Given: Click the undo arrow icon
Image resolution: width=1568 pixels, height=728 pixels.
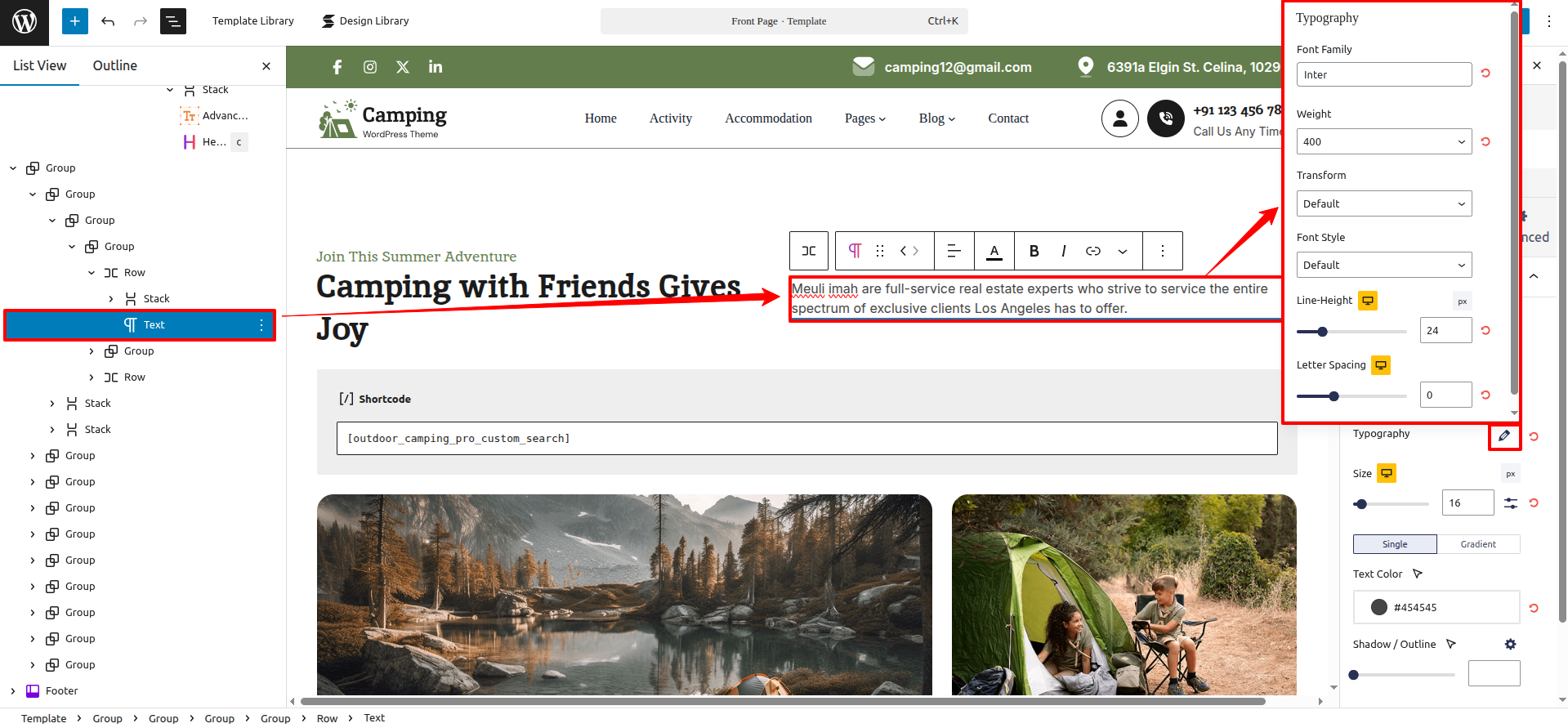Looking at the screenshot, I should click(x=108, y=21).
